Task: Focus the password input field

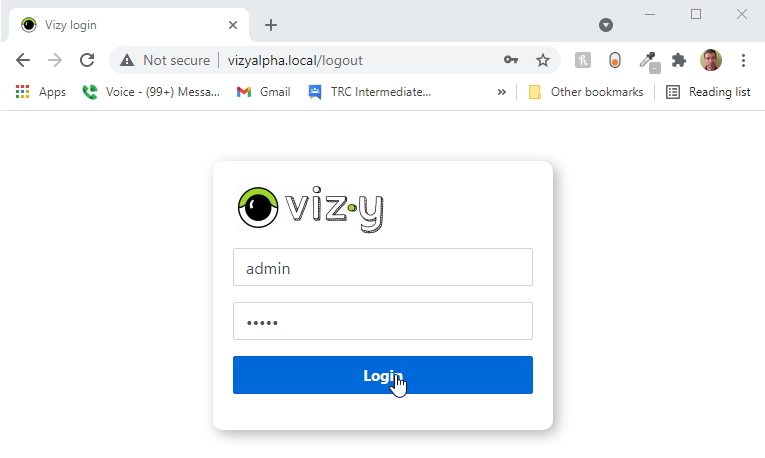Action: click(x=382, y=321)
